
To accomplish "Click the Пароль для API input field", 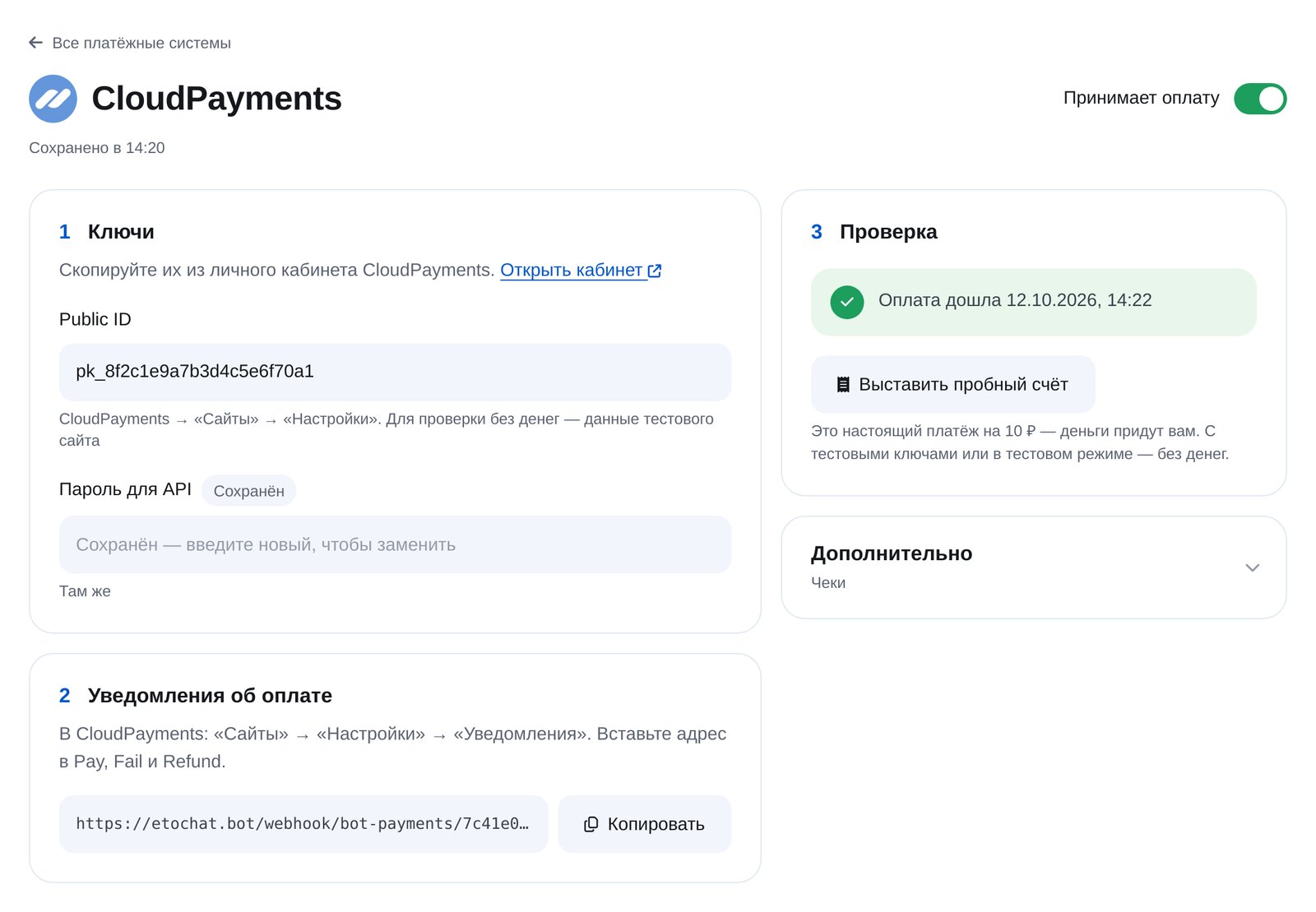I will pos(395,544).
